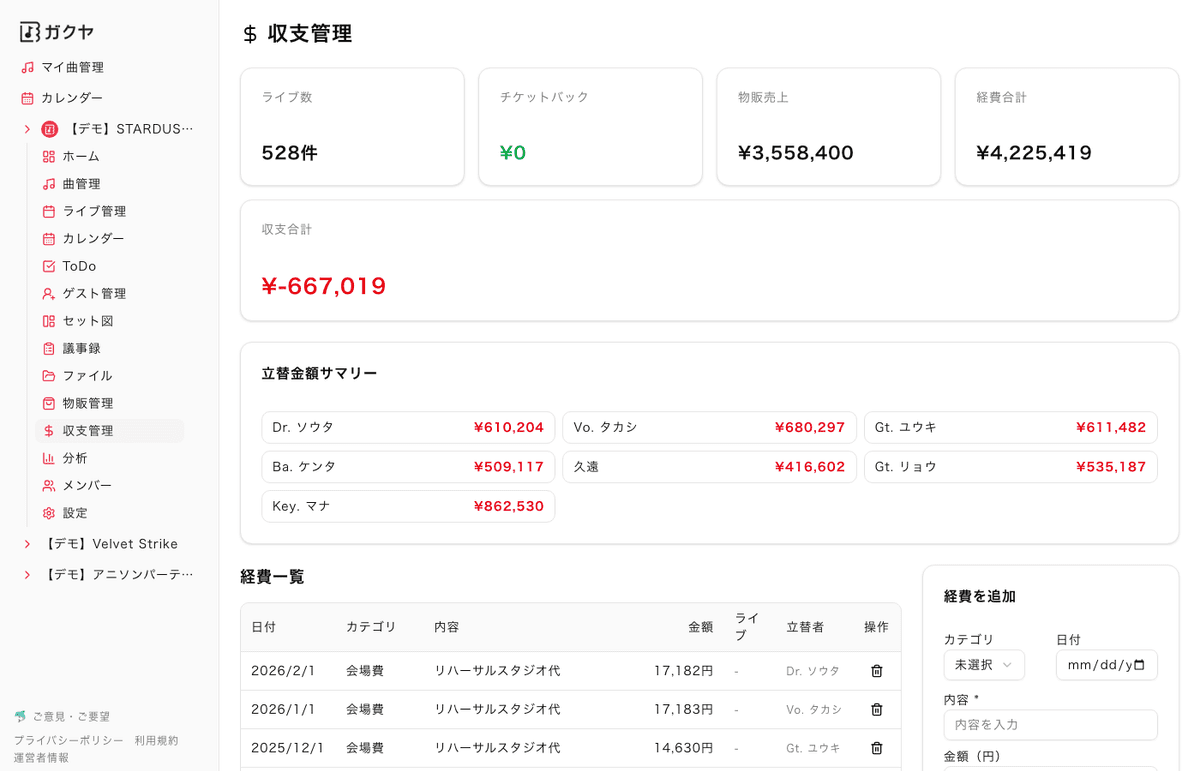
Task: Click the 内容を入力 text input field
Action: point(1050,724)
